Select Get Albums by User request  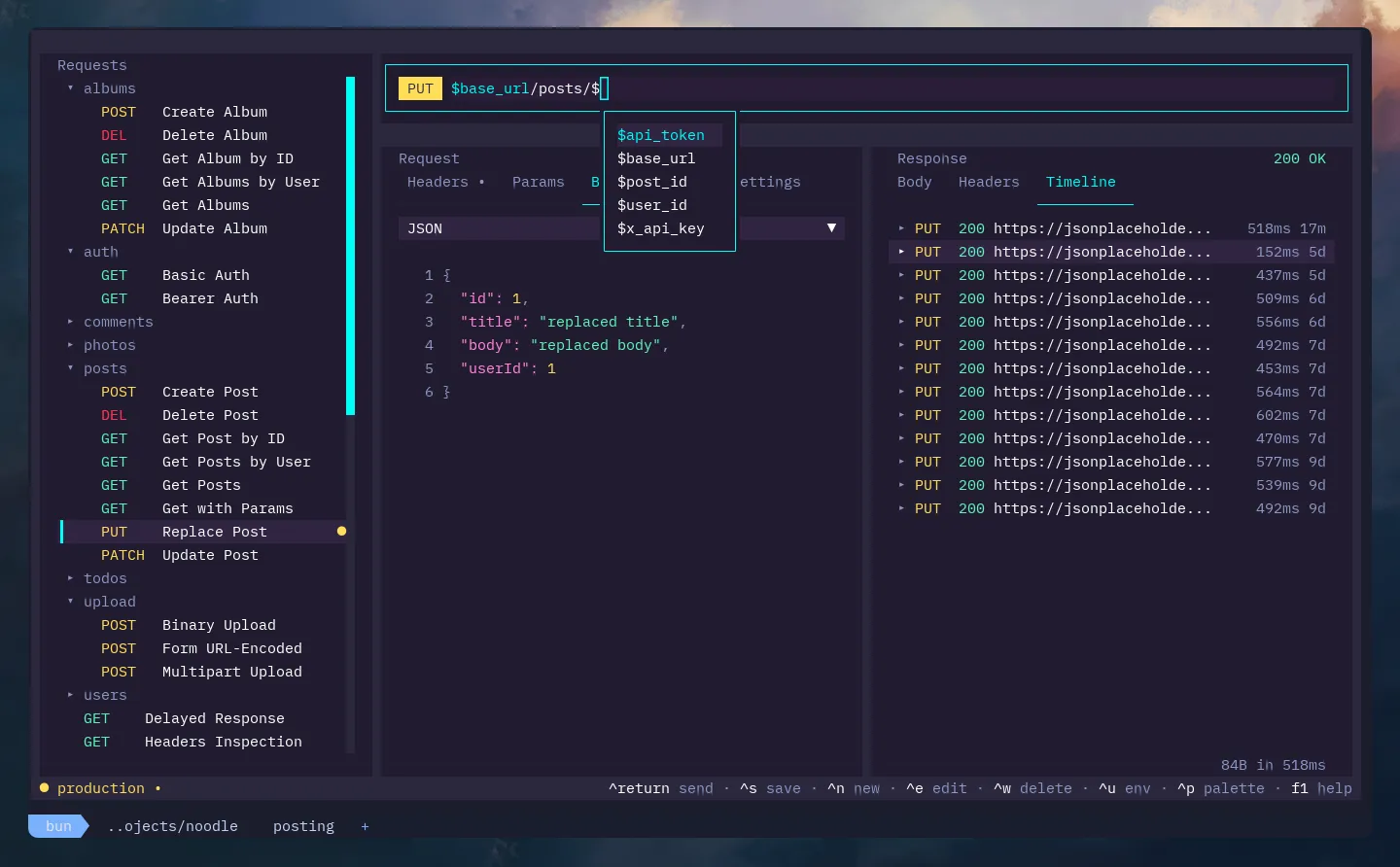tap(241, 182)
